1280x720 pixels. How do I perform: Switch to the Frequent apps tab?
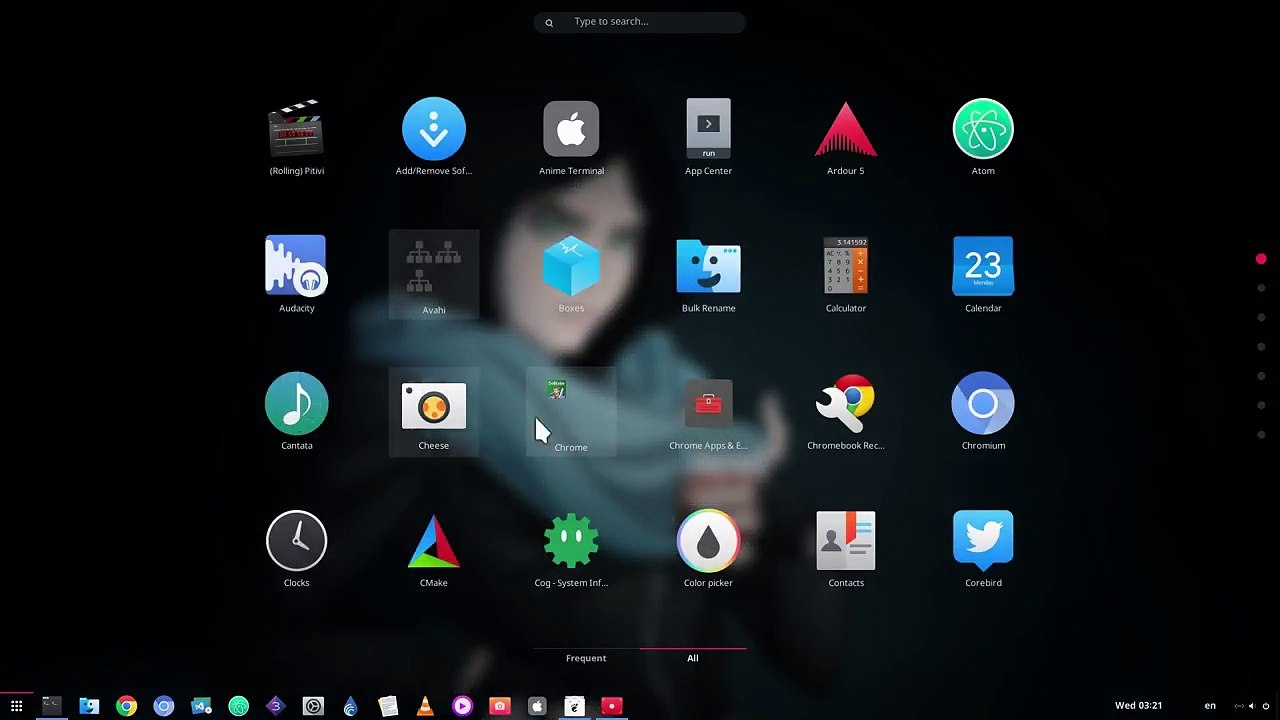pos(586,658)
